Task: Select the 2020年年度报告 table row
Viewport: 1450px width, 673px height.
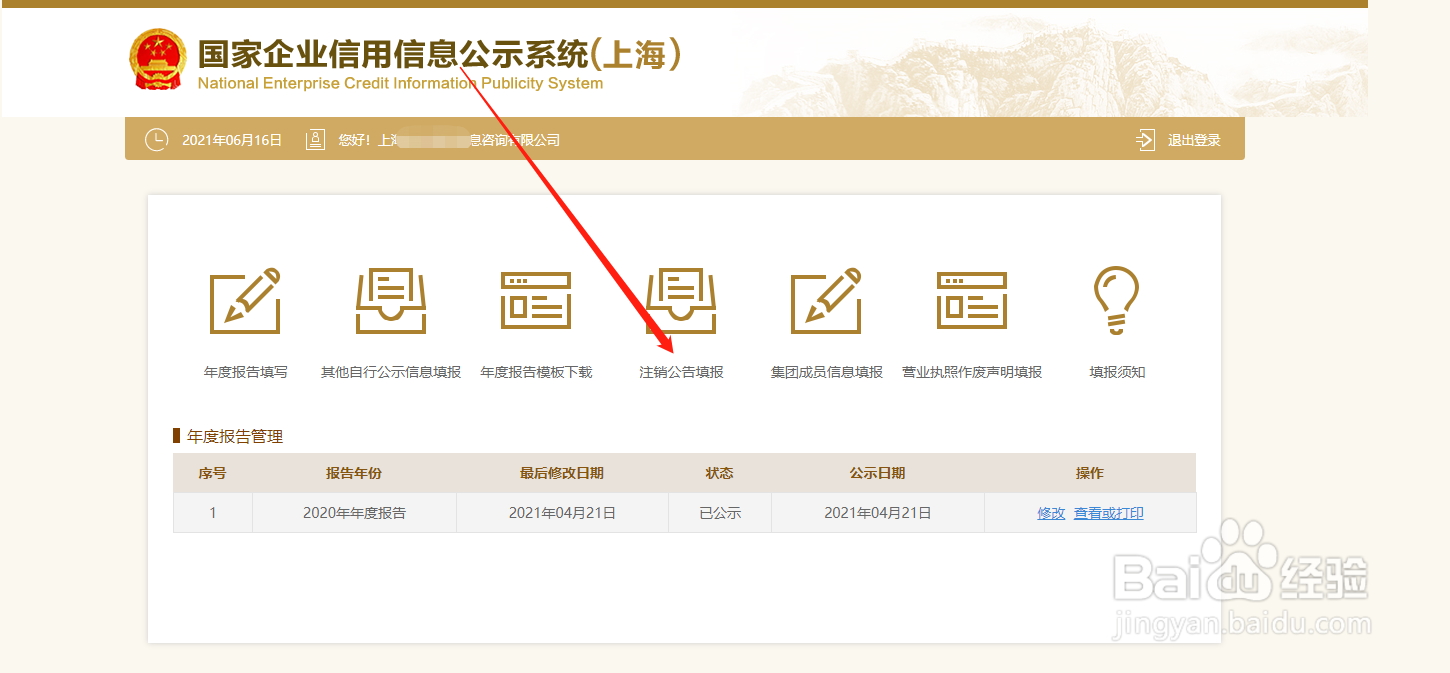Action: [x=354, y=512]
